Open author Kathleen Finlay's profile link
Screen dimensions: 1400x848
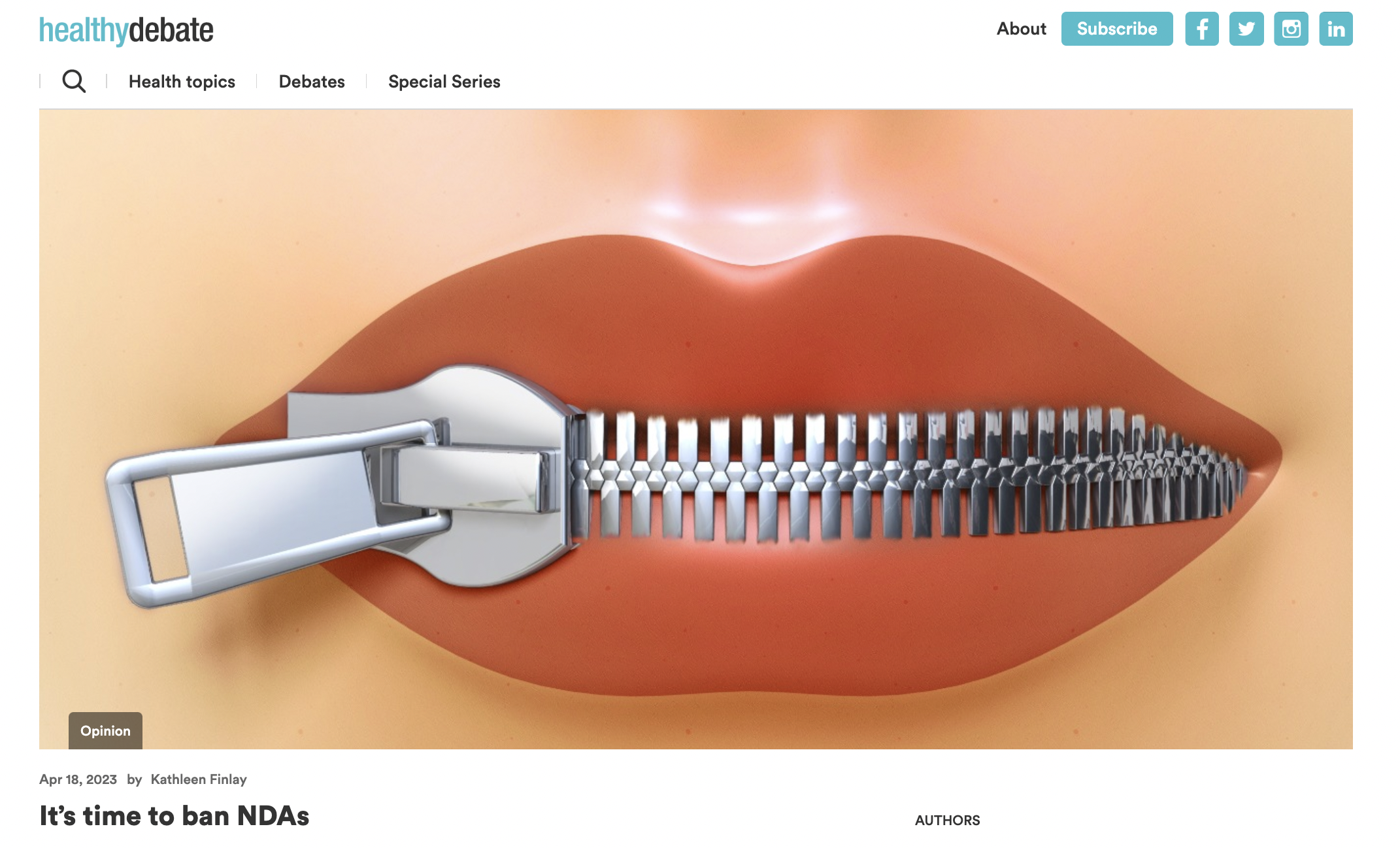199,779
